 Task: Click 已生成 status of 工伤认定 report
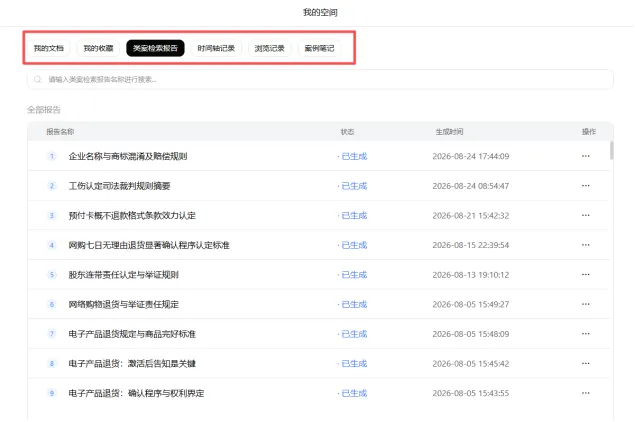pos(354,186)
